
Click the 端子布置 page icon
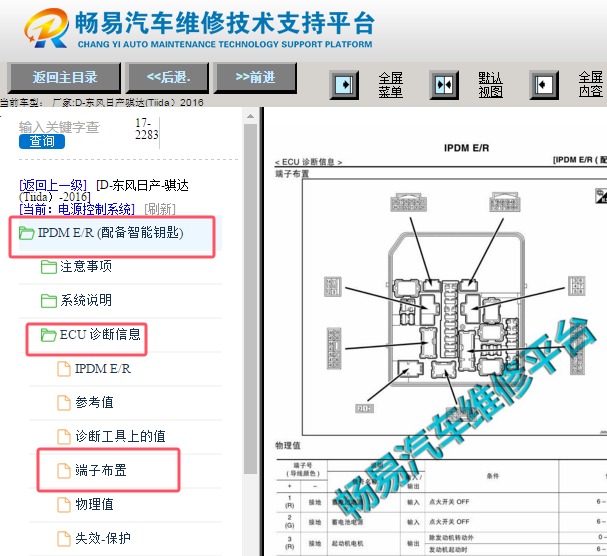[x=64, y=471]
